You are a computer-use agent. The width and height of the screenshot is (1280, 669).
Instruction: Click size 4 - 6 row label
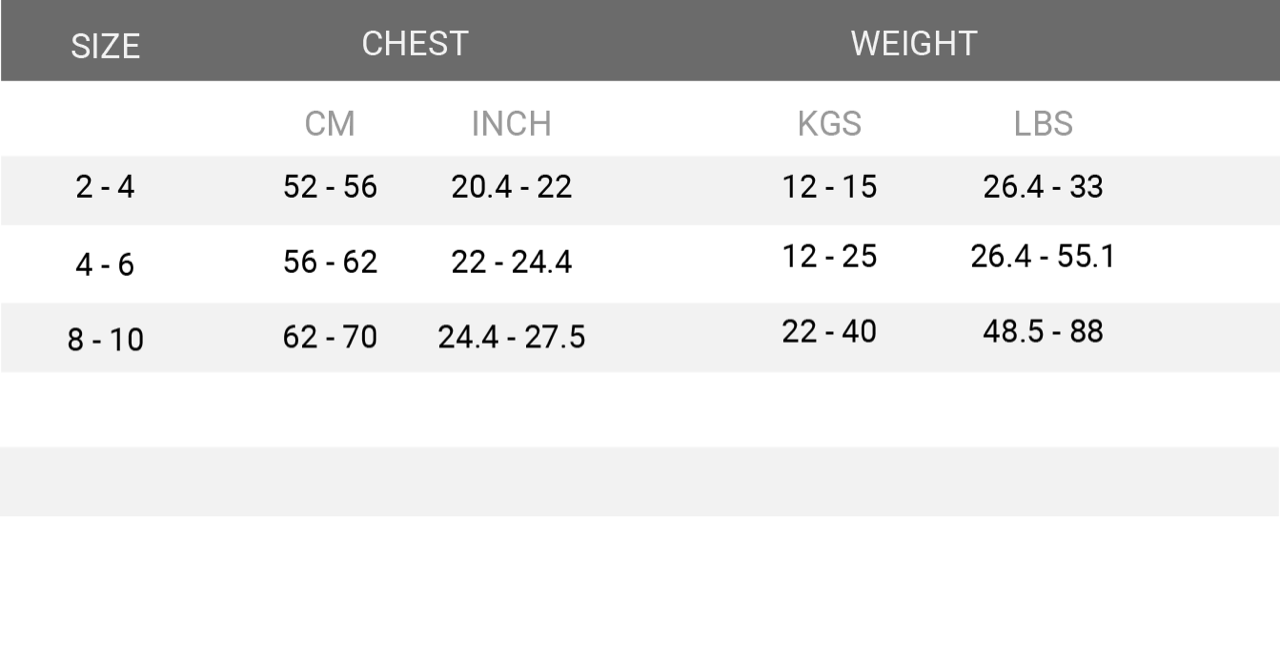click(x=105, y=265)
